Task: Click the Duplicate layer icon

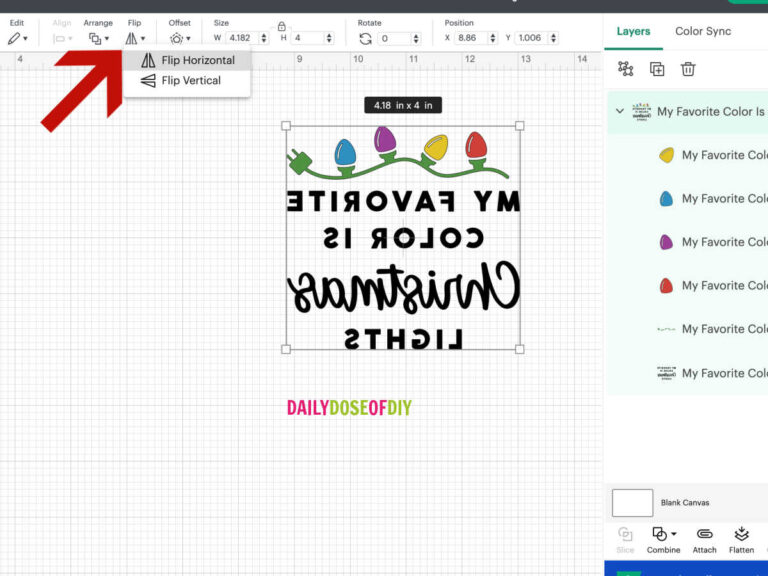Action: point(657,69)
